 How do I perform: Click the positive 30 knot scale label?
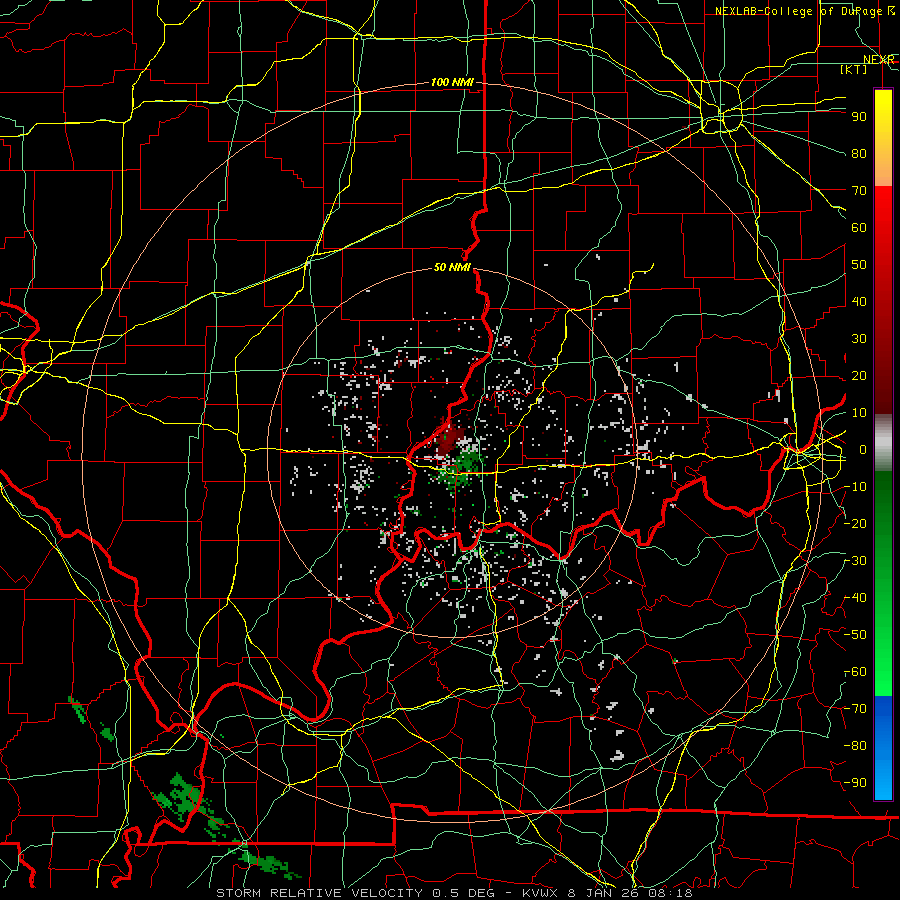click(859, 339)
